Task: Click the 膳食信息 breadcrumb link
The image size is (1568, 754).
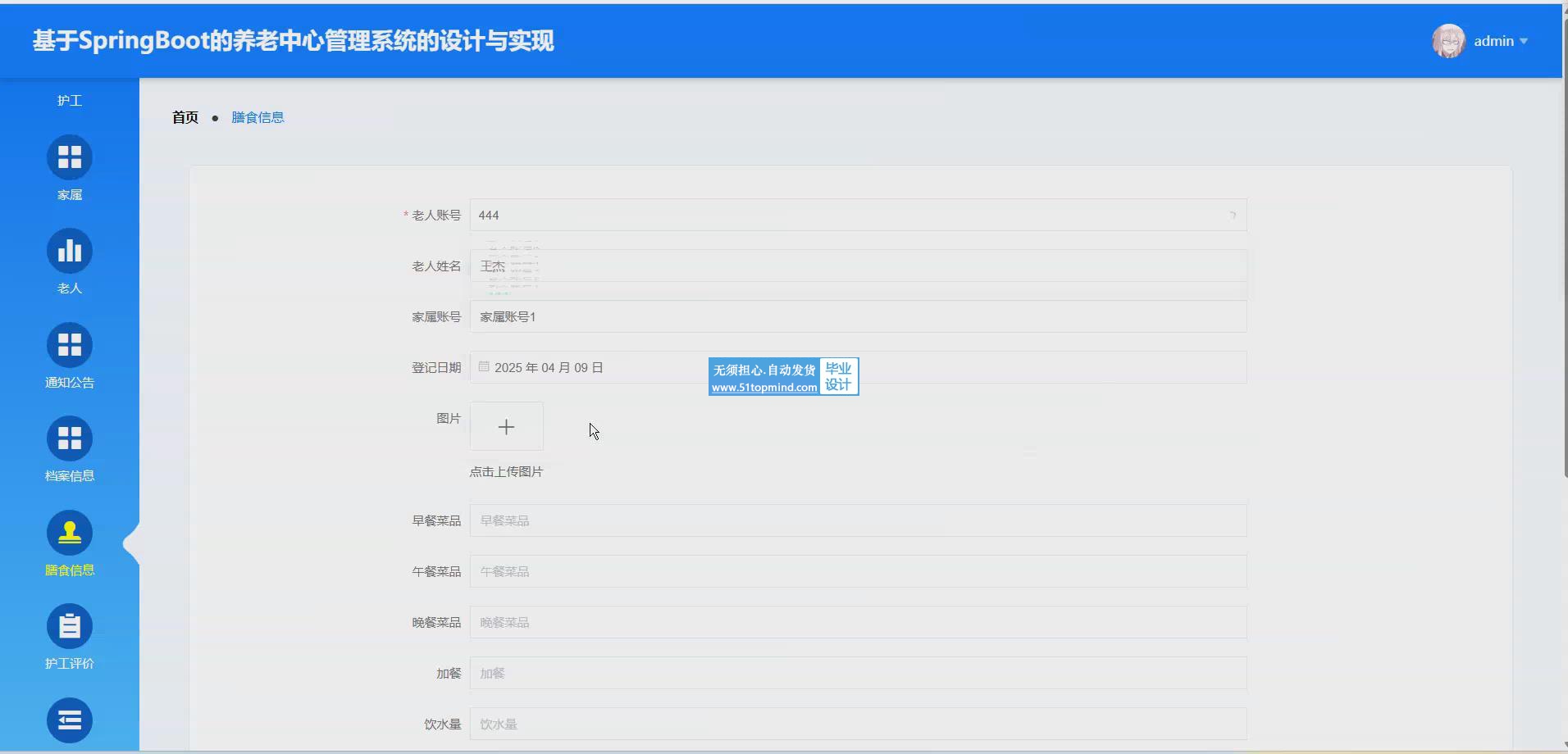Action: pos(258,117)
